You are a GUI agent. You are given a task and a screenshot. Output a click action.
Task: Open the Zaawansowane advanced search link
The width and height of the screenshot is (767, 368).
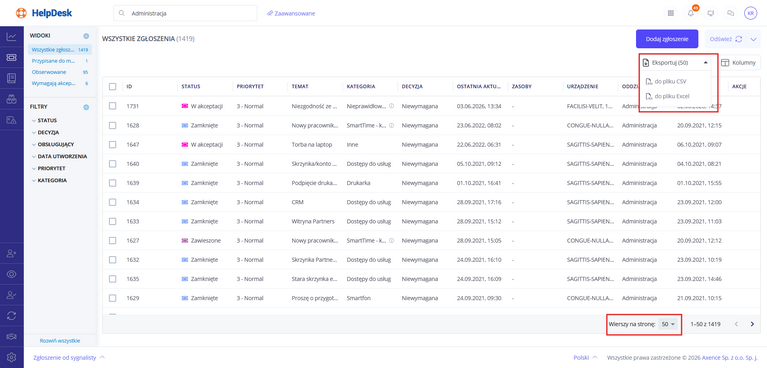(x=291, y=13)
